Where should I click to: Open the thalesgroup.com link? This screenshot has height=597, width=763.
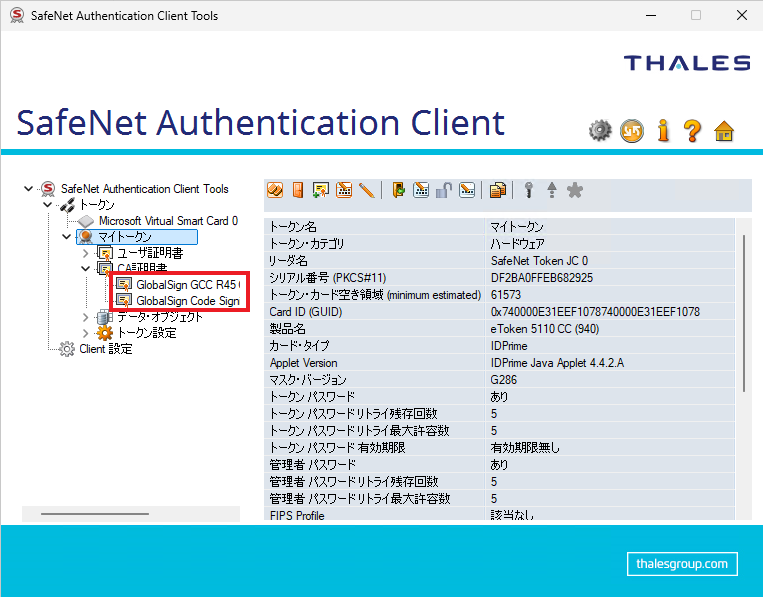(682, 564)
